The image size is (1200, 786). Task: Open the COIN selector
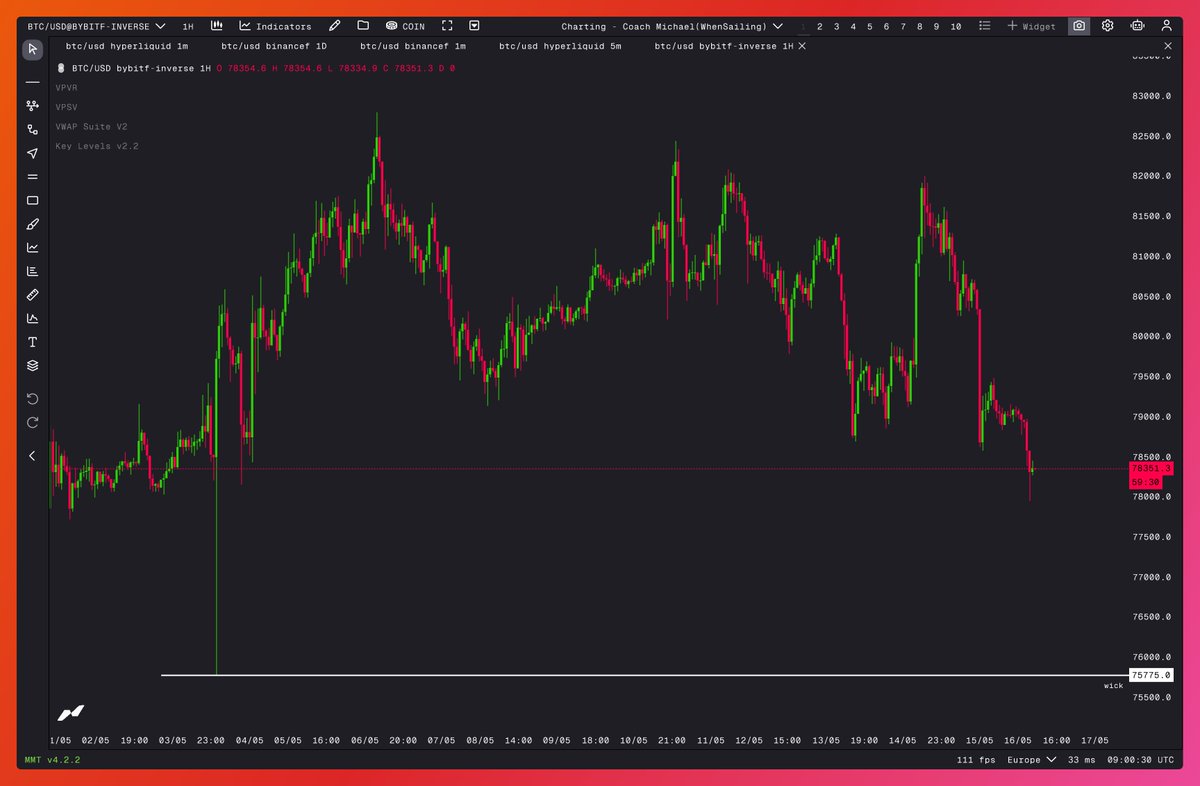point(405,26)
